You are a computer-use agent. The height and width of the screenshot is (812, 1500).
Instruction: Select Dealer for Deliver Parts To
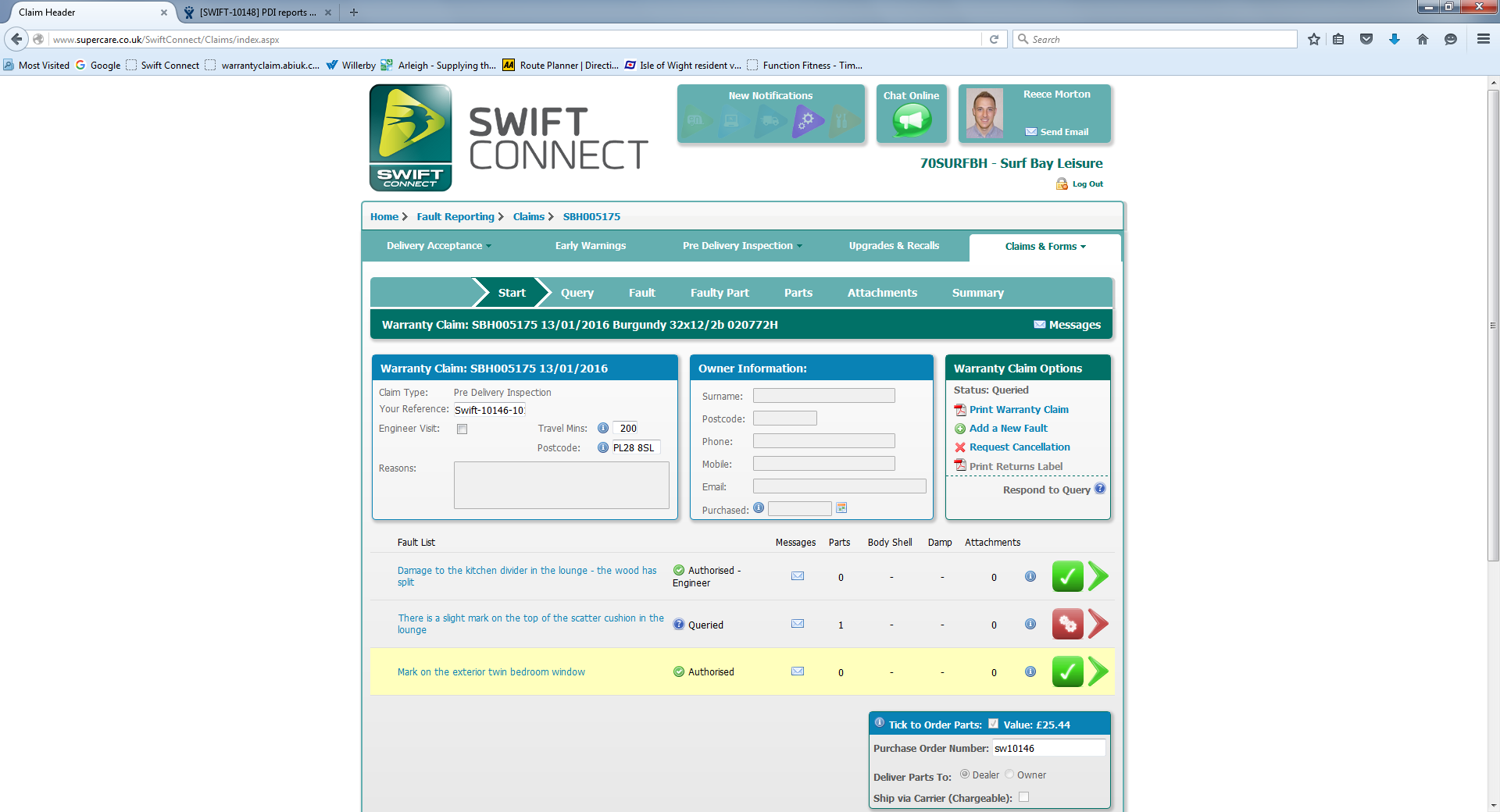point(965,775)
